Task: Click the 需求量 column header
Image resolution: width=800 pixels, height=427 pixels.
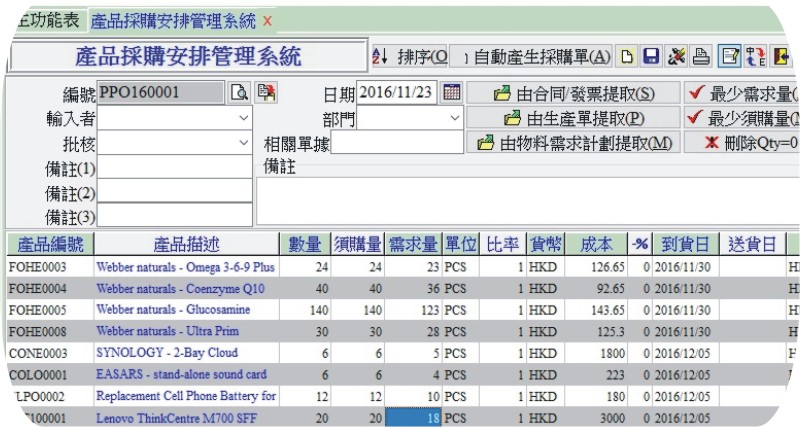Action: [413, 244]
